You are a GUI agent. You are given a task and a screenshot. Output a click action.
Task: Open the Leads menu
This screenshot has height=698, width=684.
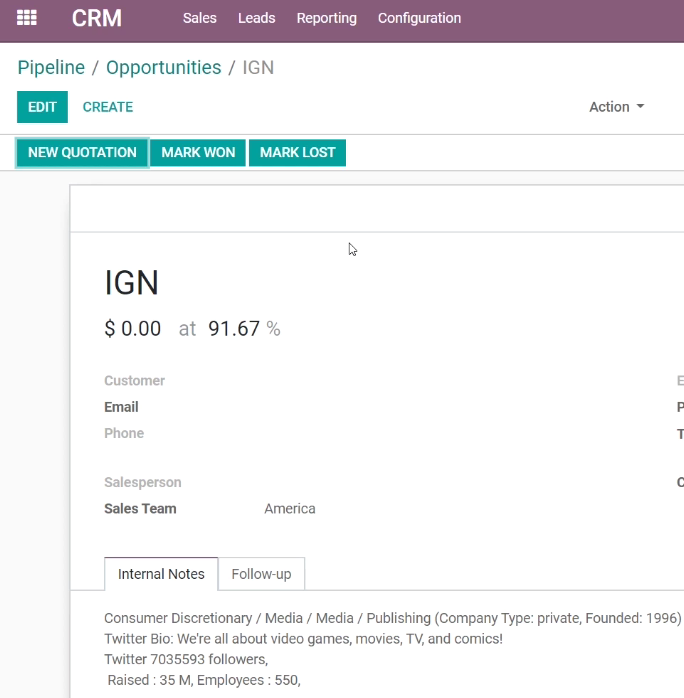tap(256, 18)
